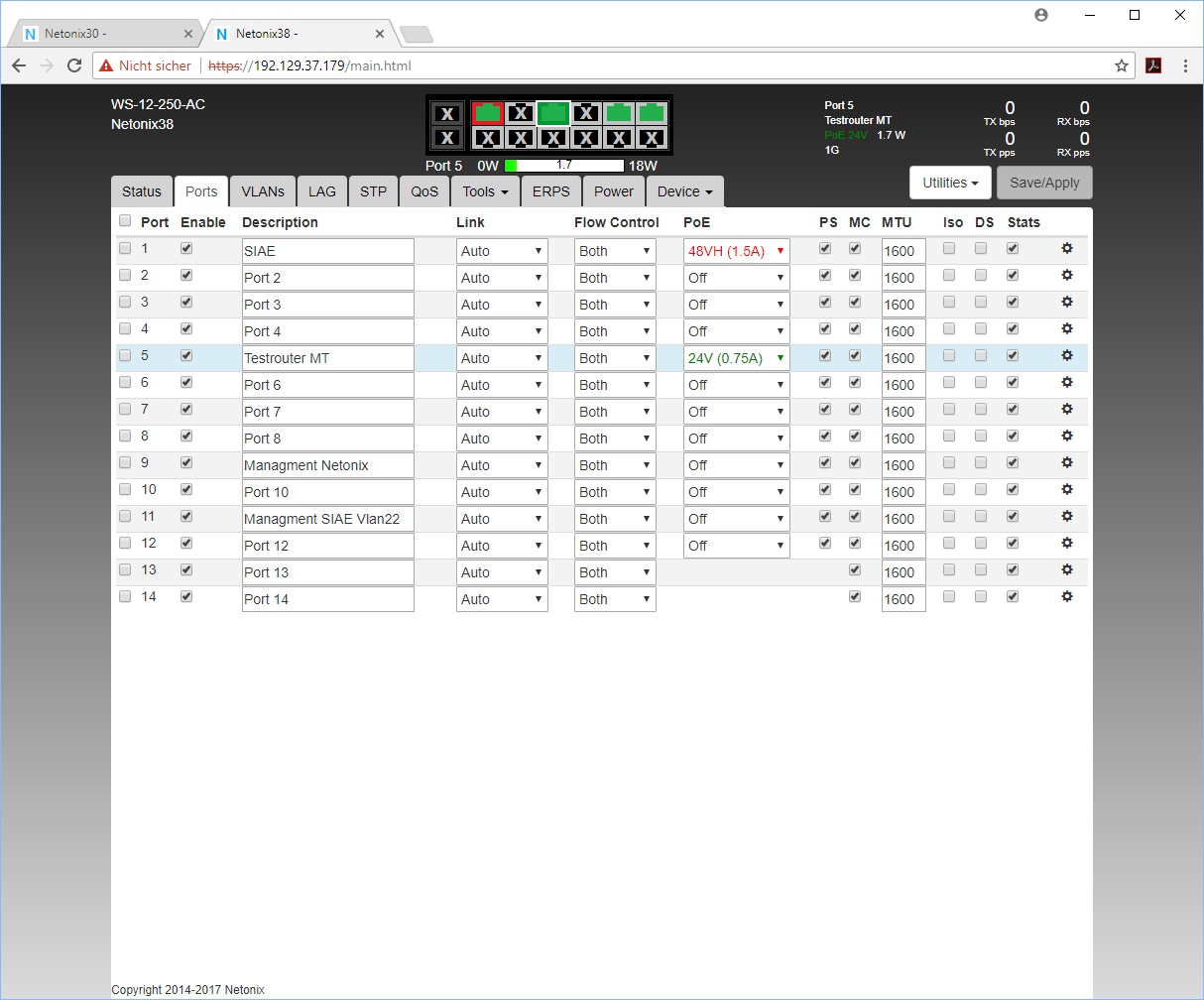Click the Save/Apply button
Image resolution: width=1204 pixels, height=1000 pixels.
pos(1045,183)
